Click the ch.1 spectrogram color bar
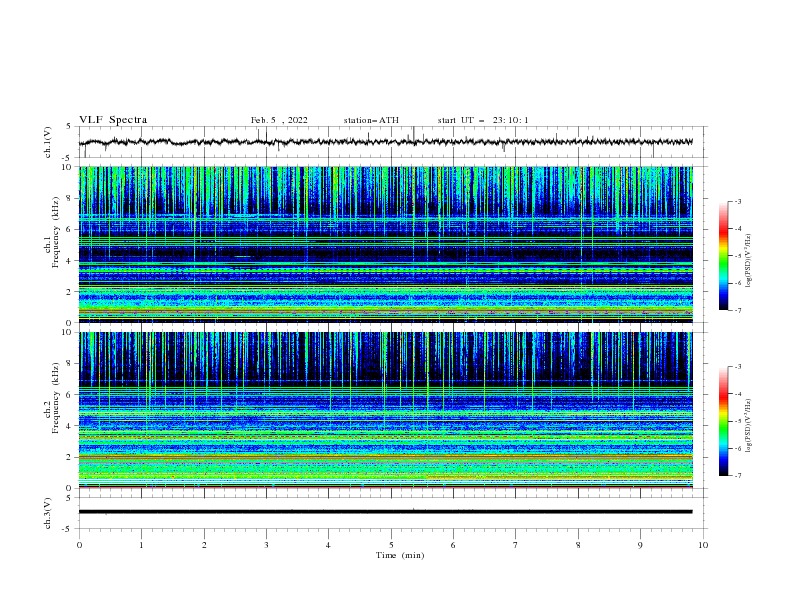The image size is (792, 612). click(723, 256)
